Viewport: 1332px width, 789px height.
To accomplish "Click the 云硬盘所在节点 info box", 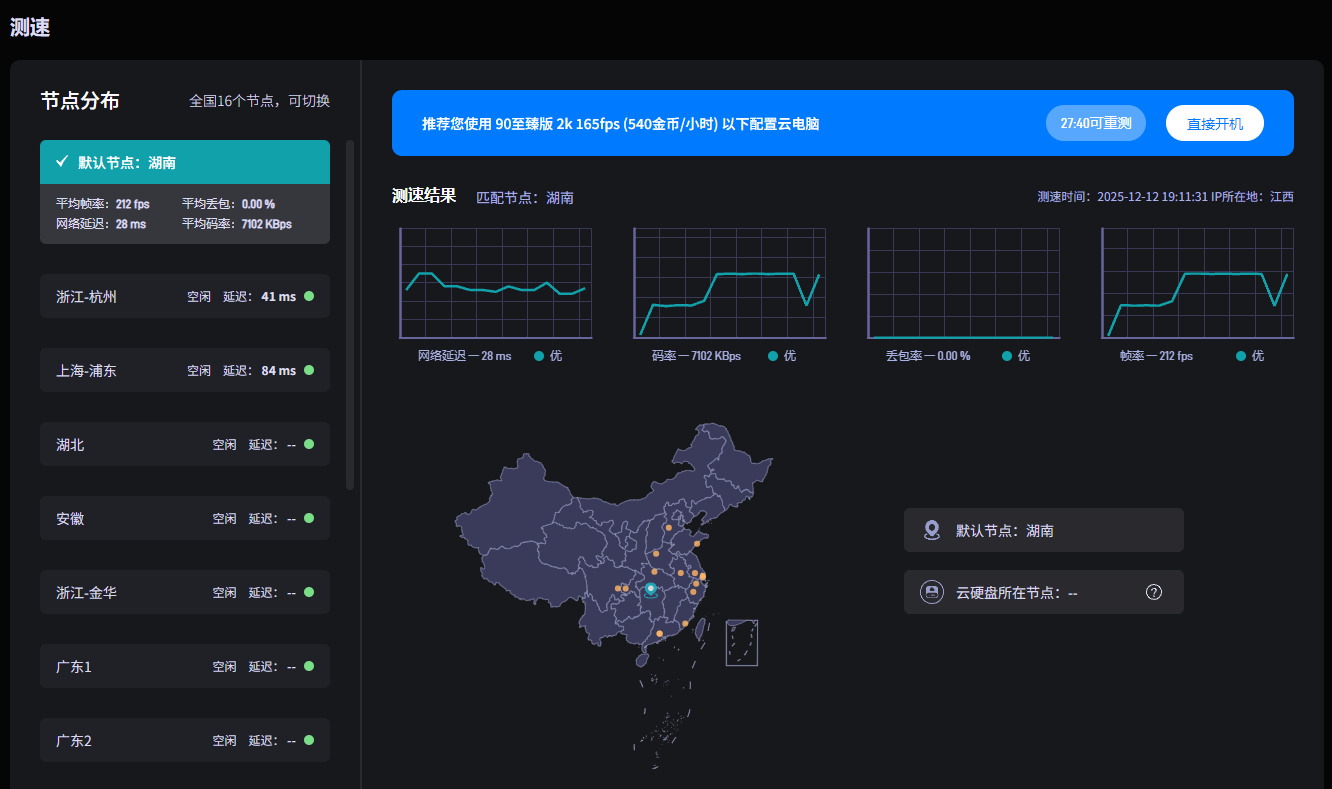I will coord(1044,592).
